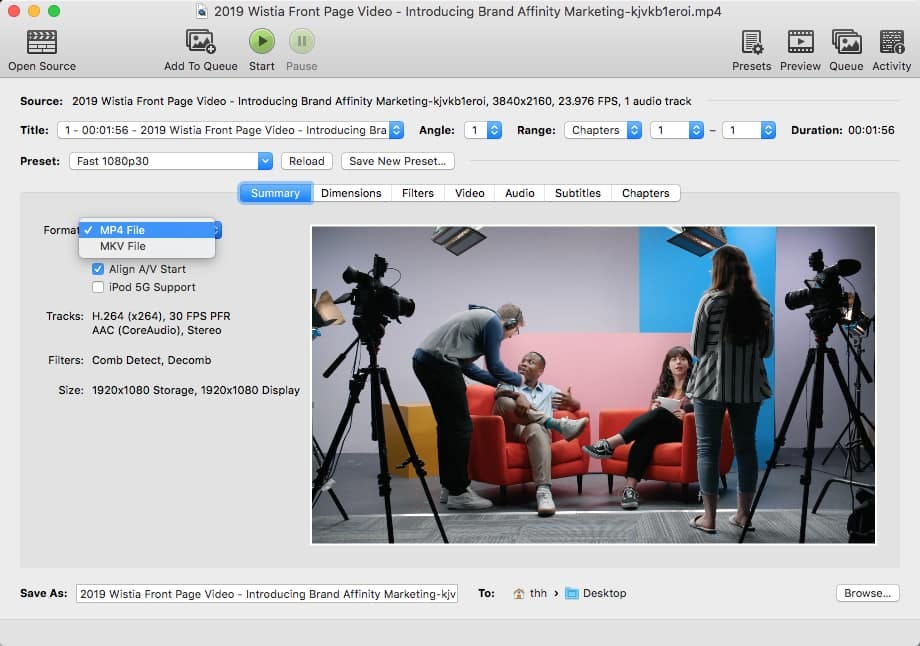The width and height of the screenshot is (920, 646).
Task: Click the thh home folder path label
Action: click(x=538, y=594)
